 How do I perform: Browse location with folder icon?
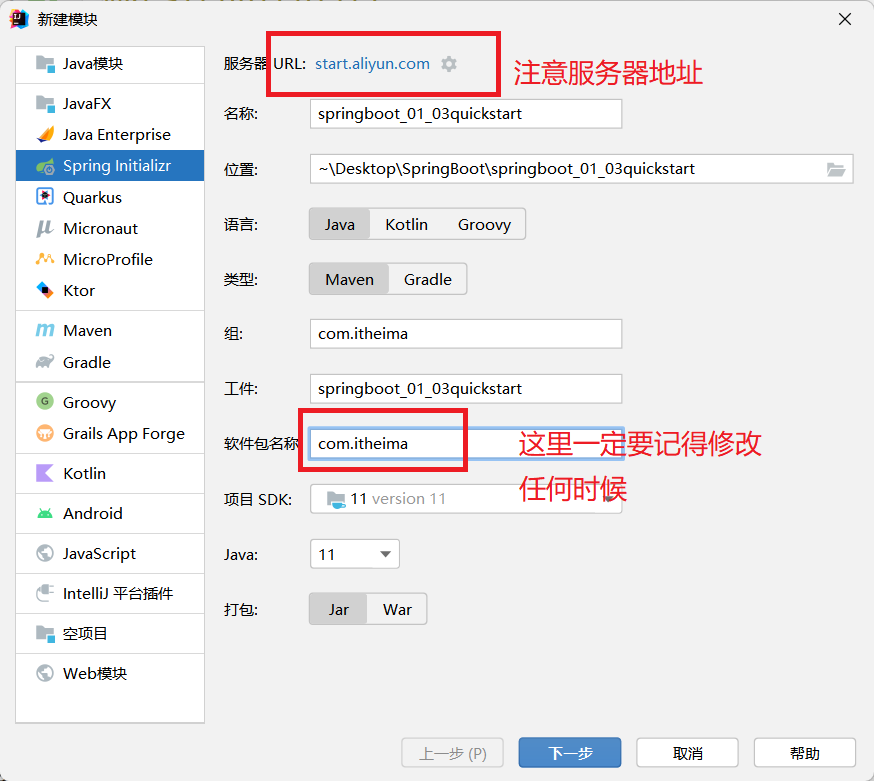[836, 169]
